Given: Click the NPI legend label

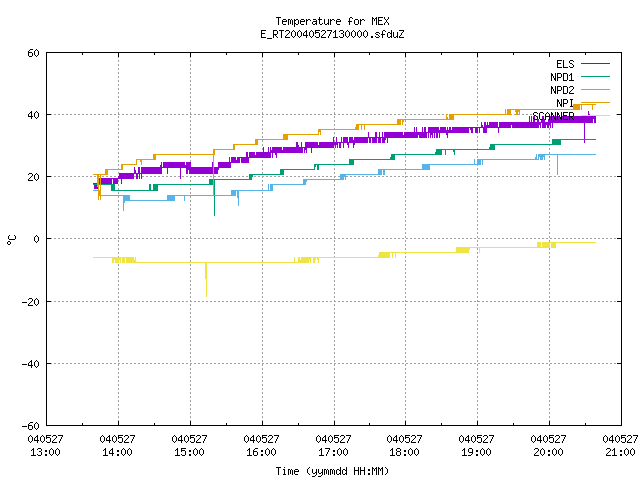Looking at the screenshot, I should [565, 103].
